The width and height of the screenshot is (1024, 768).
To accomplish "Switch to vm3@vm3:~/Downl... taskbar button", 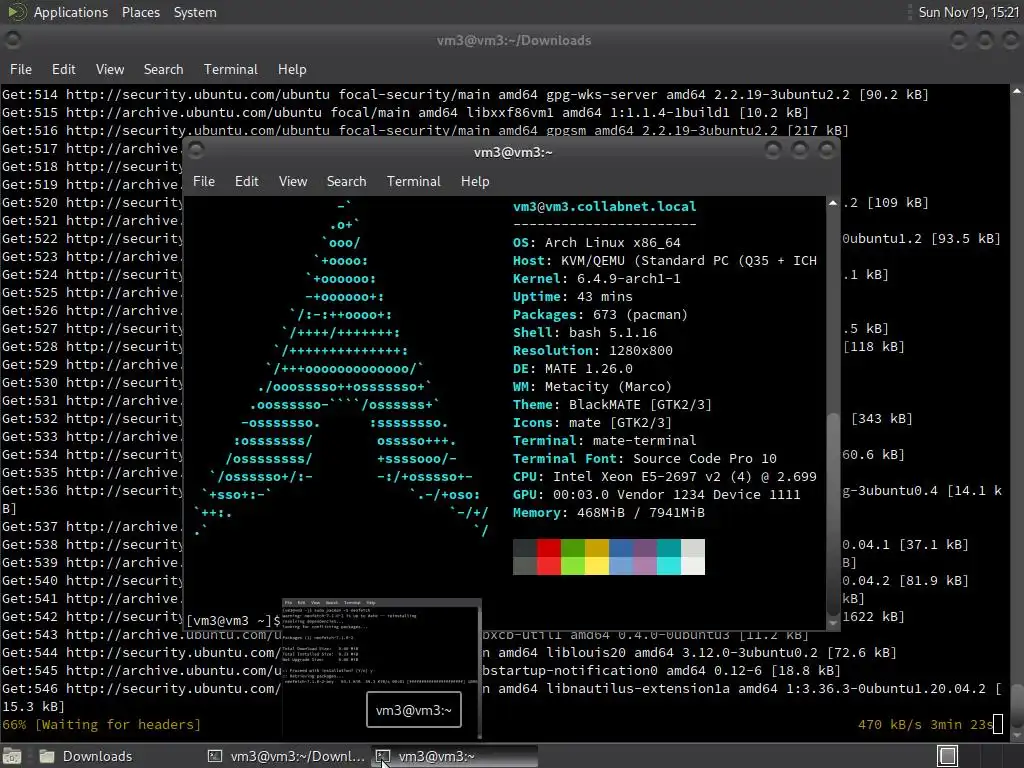I will (x=286, y=756).
